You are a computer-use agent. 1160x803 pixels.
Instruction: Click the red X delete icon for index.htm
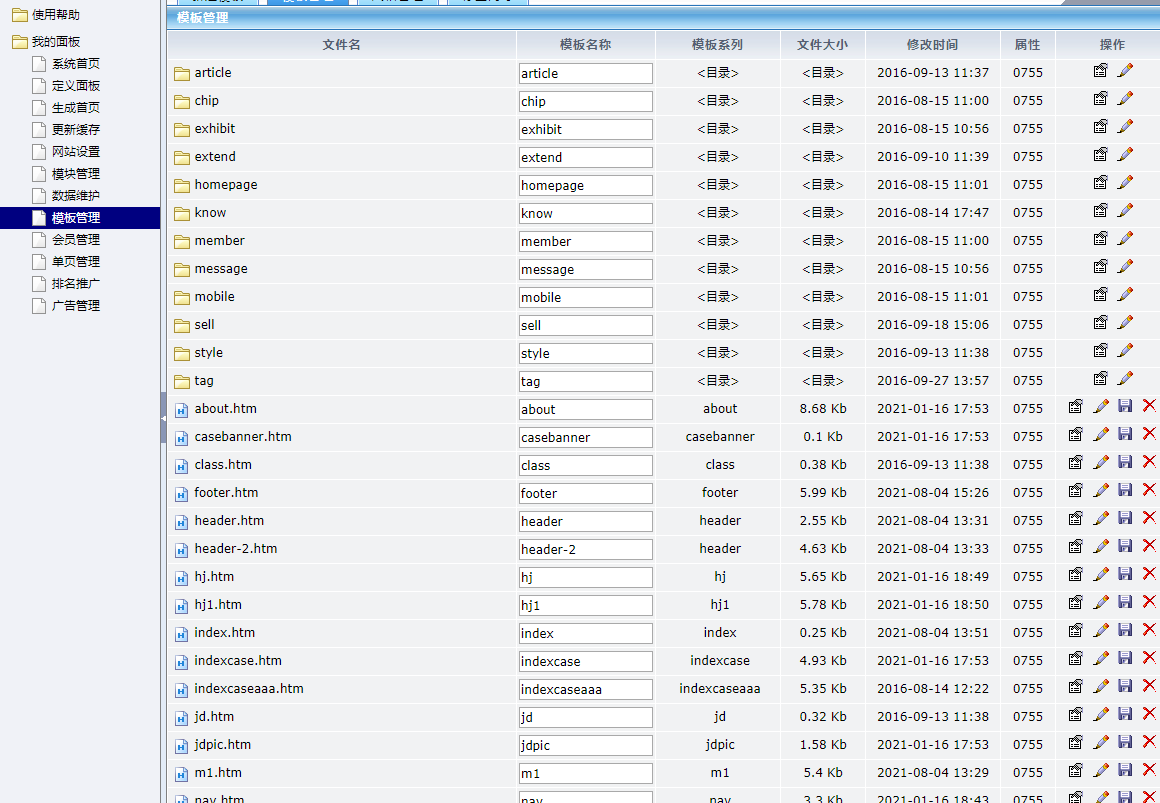[1148, 630]
